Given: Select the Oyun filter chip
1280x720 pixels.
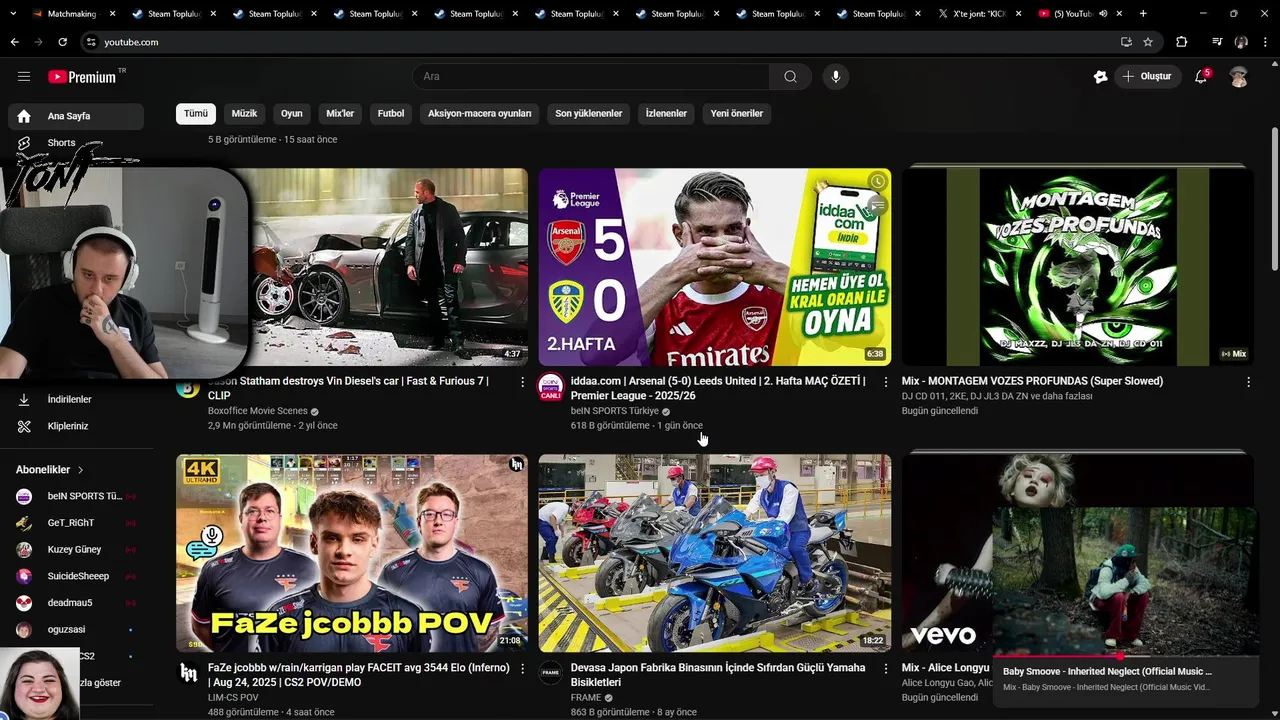Looking at the screenshot, I should click(x=292, y=113).
